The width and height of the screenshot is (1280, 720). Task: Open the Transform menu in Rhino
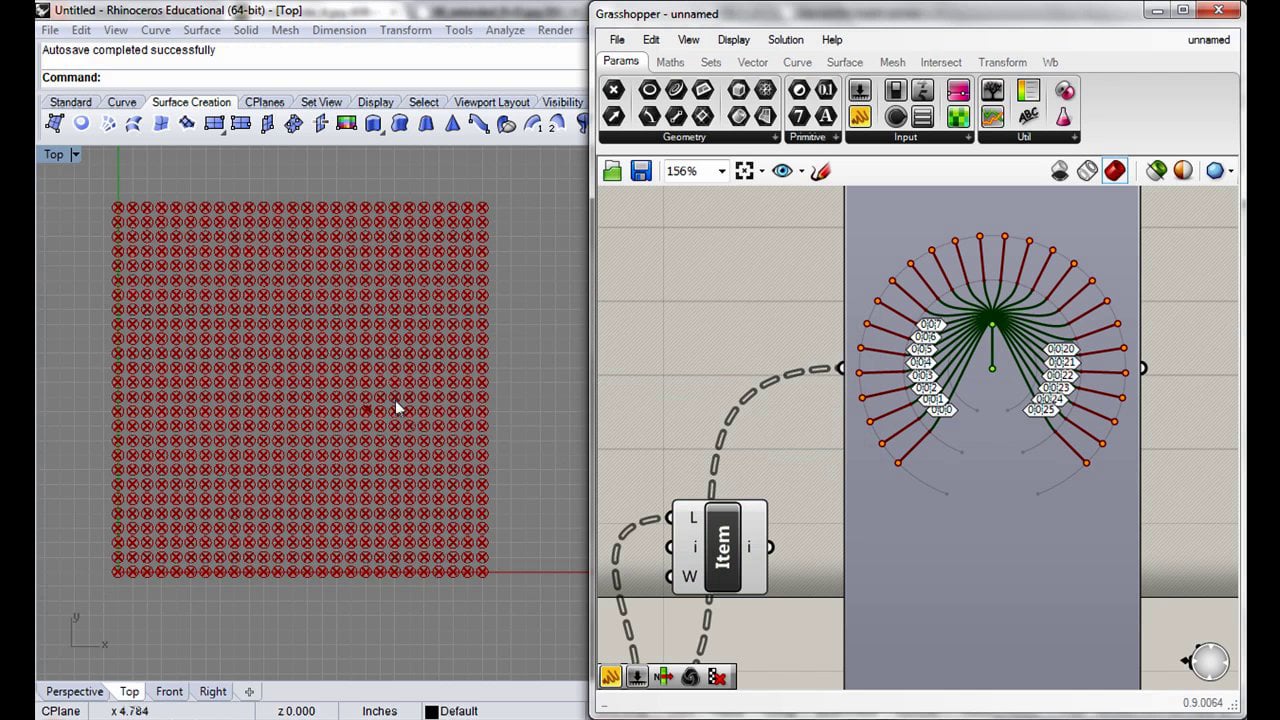406,30
